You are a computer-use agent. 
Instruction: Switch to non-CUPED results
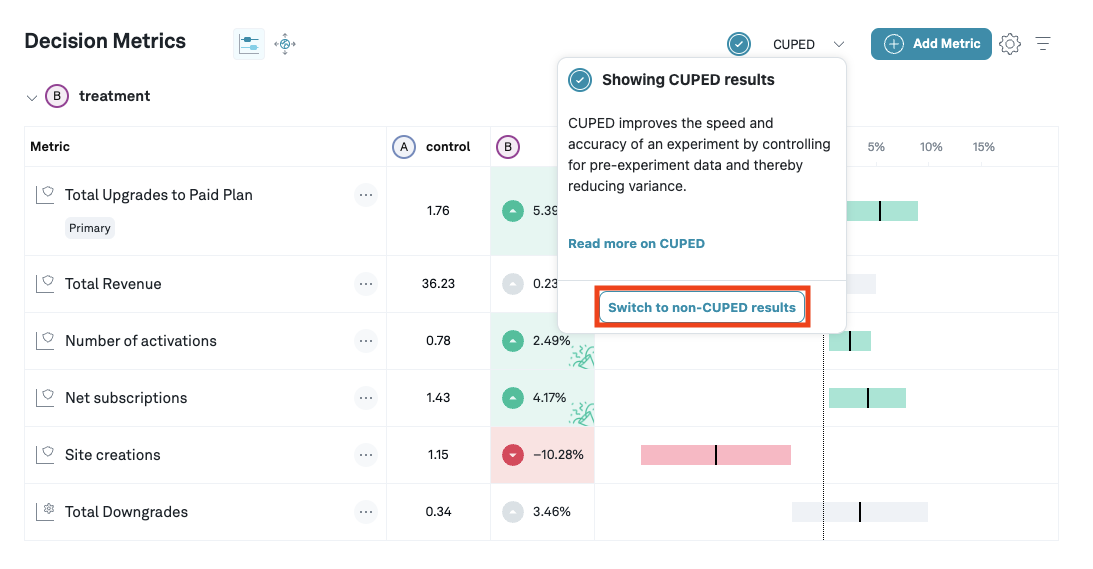[x=702, y=307]
